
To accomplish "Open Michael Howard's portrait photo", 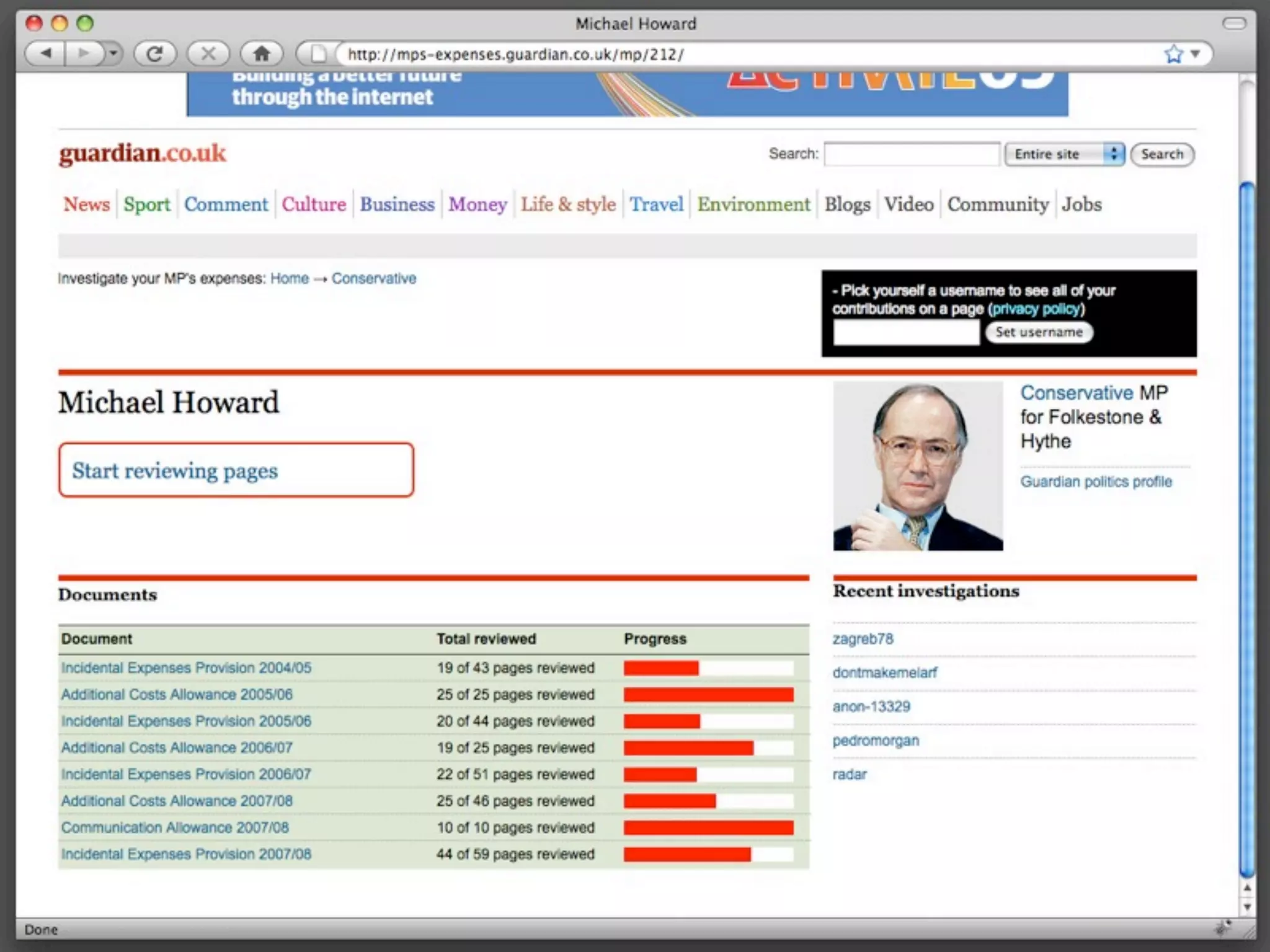I will point(918,466).
